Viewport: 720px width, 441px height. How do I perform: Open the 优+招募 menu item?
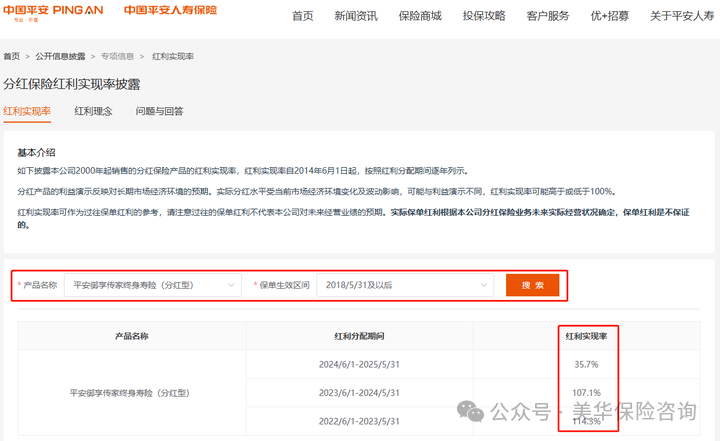tap(612, 16)
